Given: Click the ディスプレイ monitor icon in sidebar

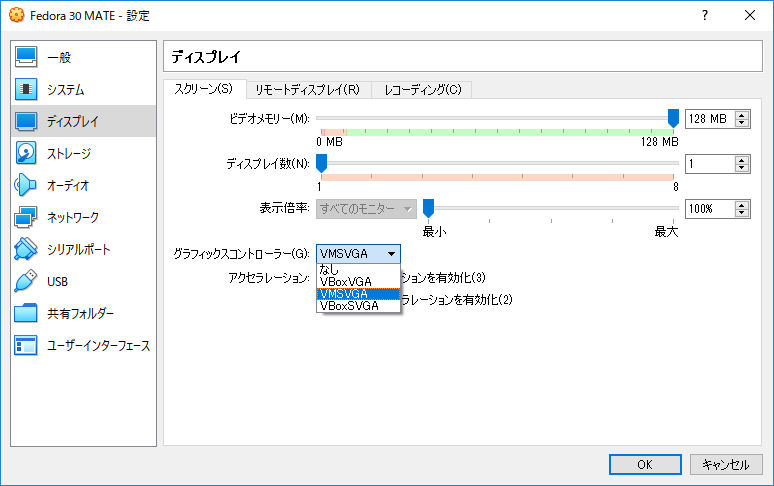Looking at the screenshot, I should 26,121.
